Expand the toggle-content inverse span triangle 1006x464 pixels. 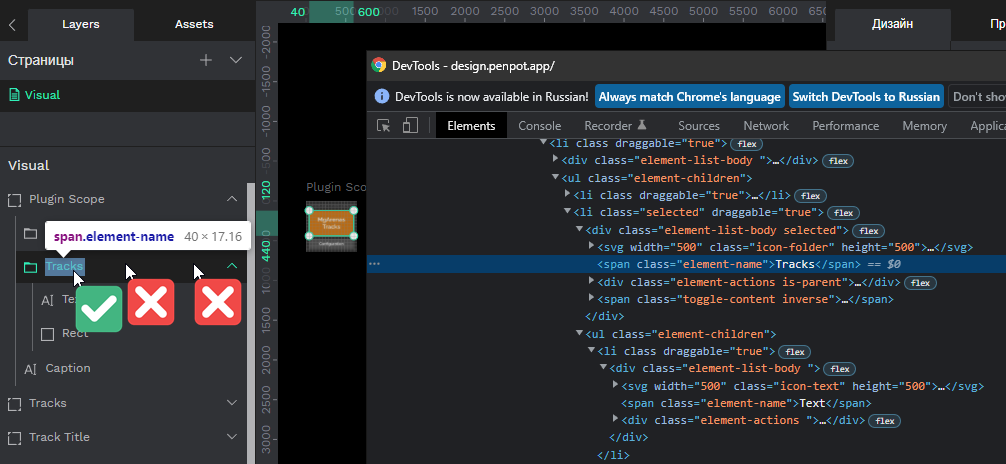click(x=592, y=298)
